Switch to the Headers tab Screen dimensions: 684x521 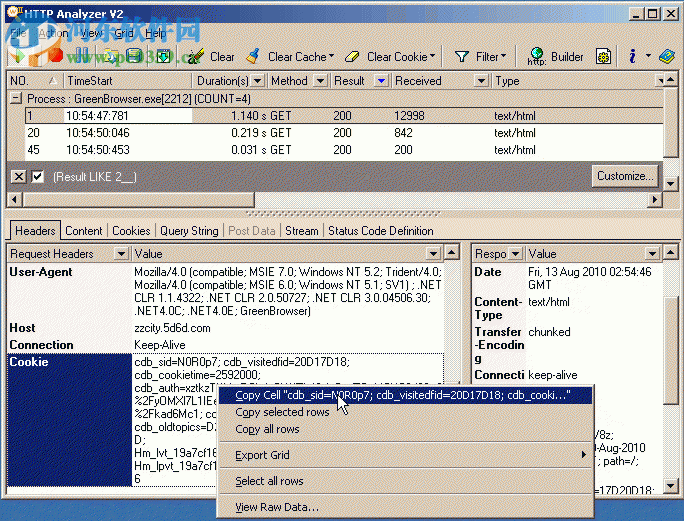35,230
